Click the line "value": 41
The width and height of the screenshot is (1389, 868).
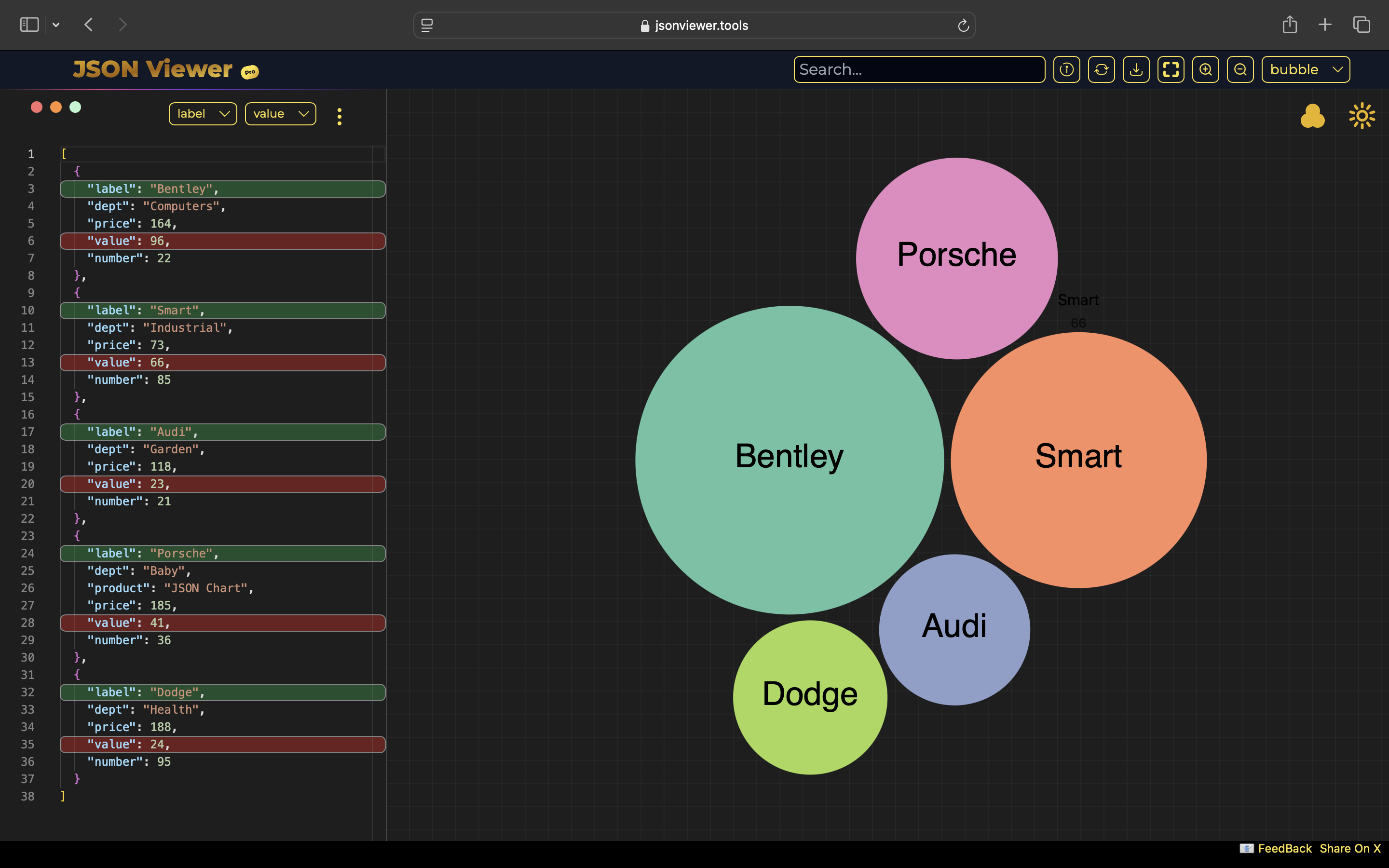(223, 623)
